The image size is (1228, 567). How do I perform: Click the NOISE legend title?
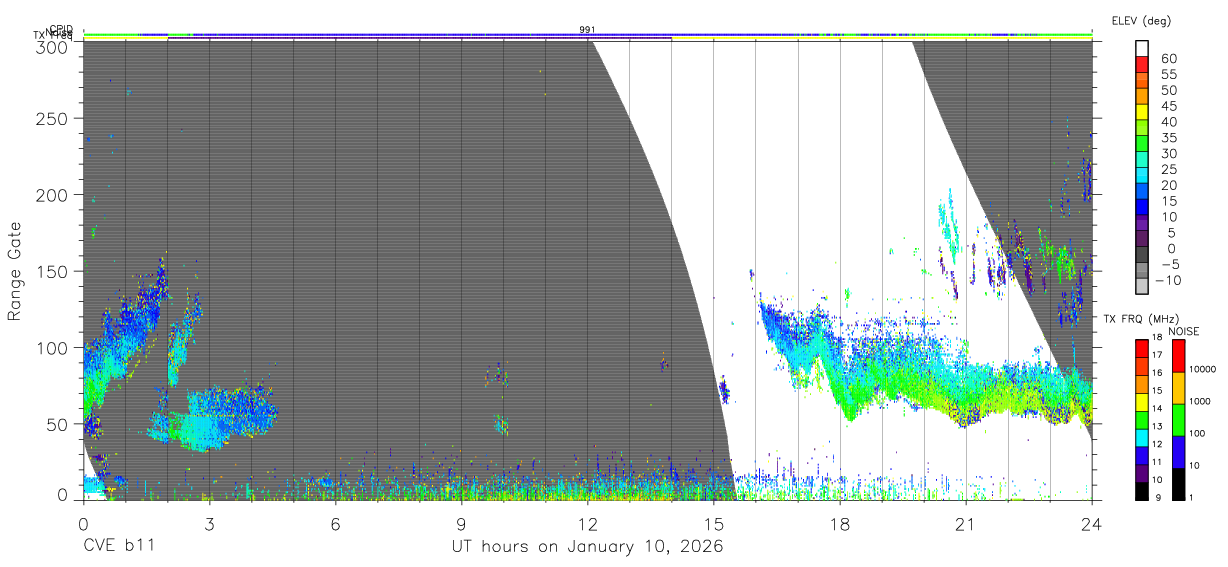tap(1183, 331)
